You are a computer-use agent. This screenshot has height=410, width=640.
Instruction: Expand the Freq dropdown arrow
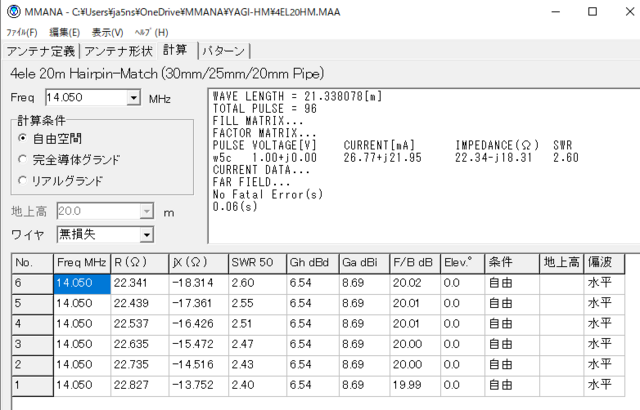[x=134, y=98]
